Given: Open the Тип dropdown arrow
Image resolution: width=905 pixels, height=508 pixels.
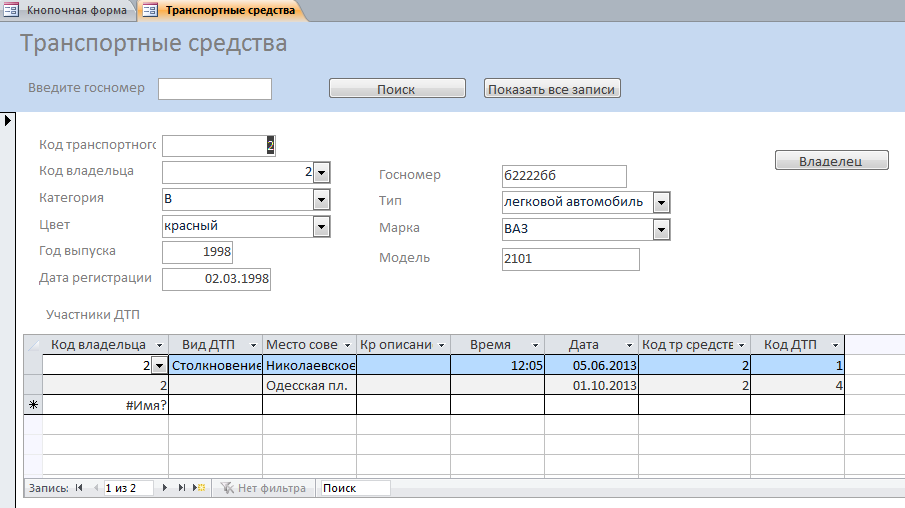Looking at the screenshot, I should tap(661, 203).
